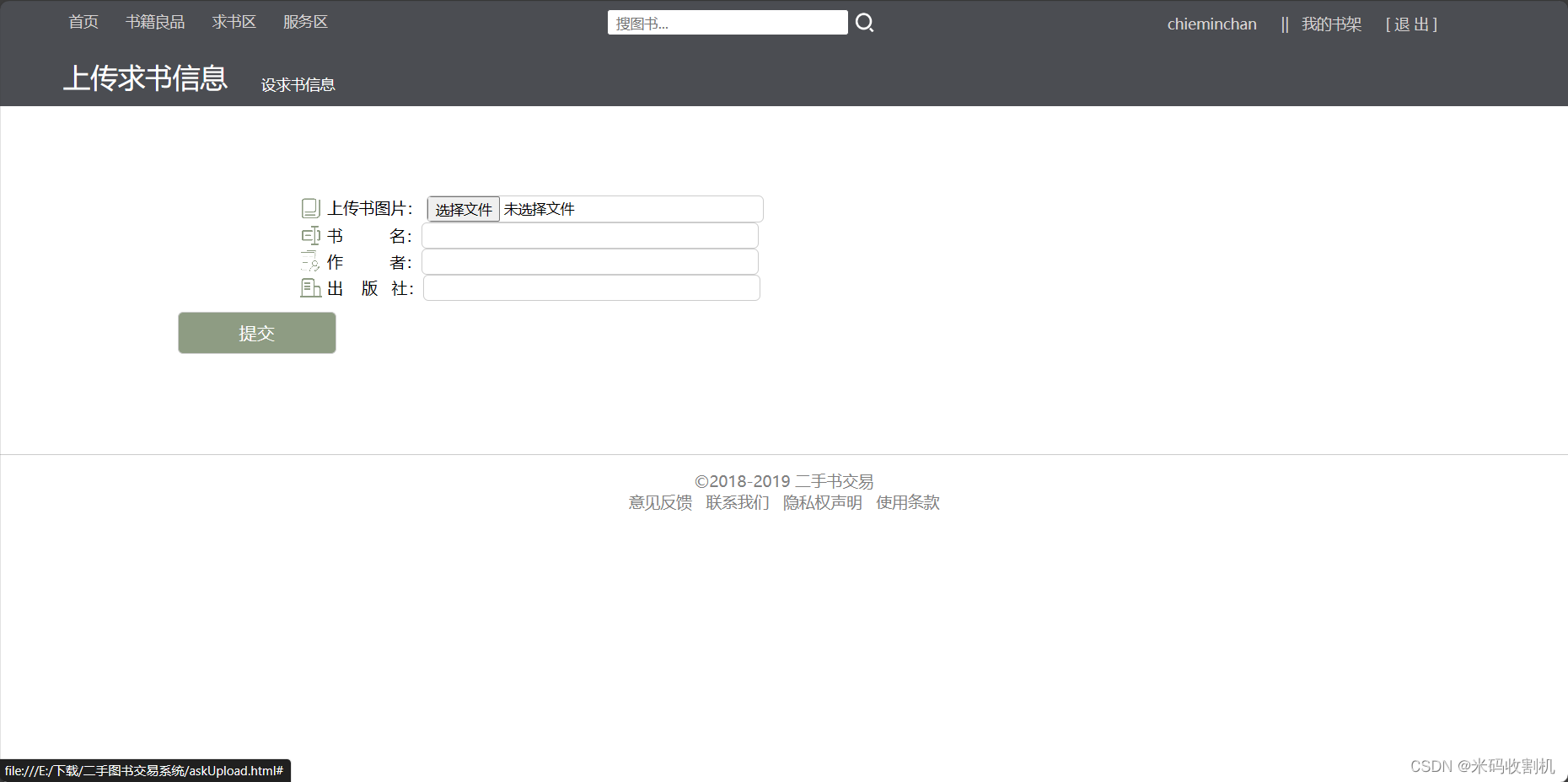Click the book icon beside 上传书图片
The image size is (1568, 782).
click(x=311, y=208)
